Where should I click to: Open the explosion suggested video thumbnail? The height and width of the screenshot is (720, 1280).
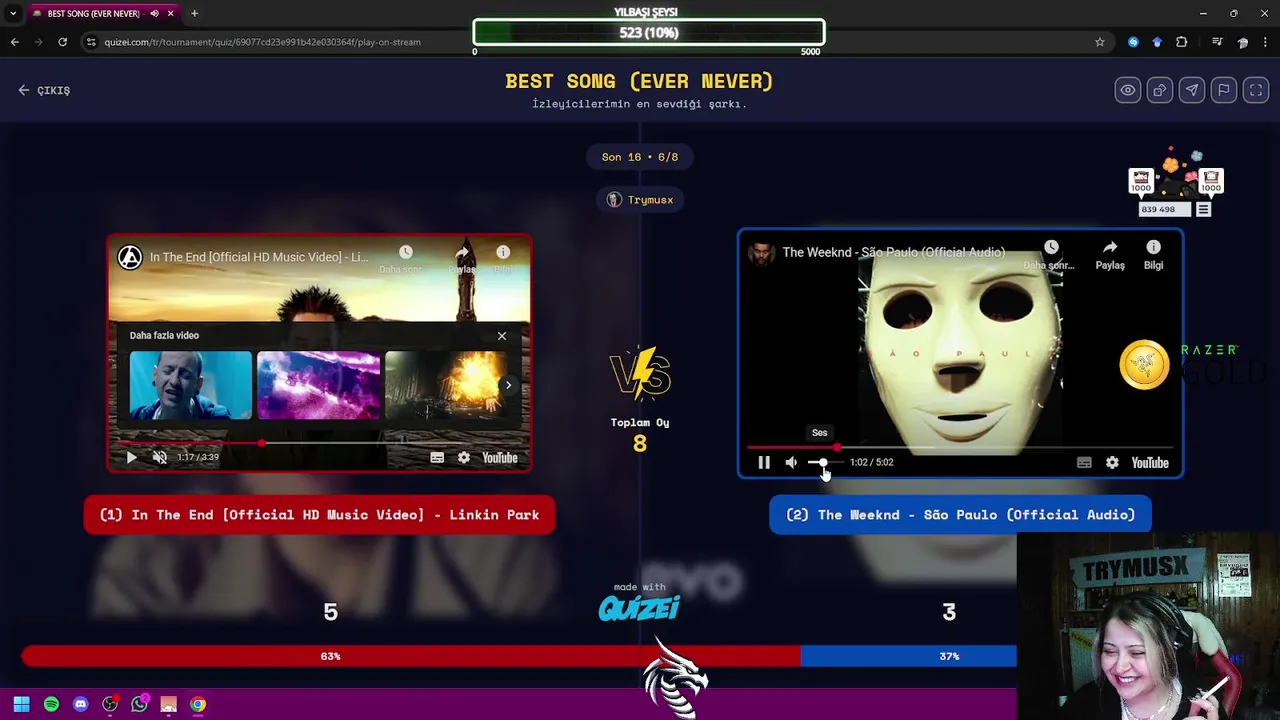point(446,385)
